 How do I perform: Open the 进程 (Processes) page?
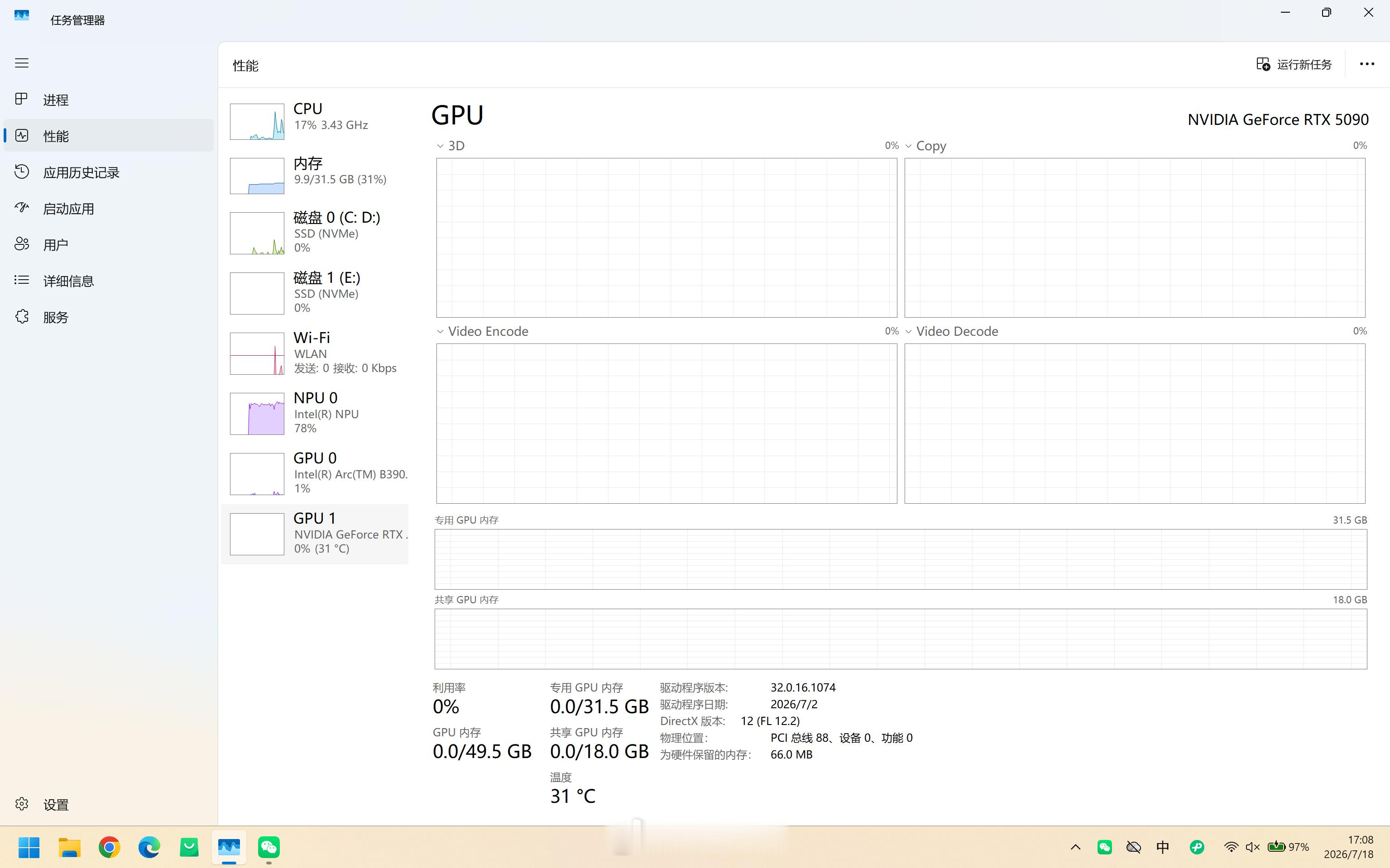[109, 100]
